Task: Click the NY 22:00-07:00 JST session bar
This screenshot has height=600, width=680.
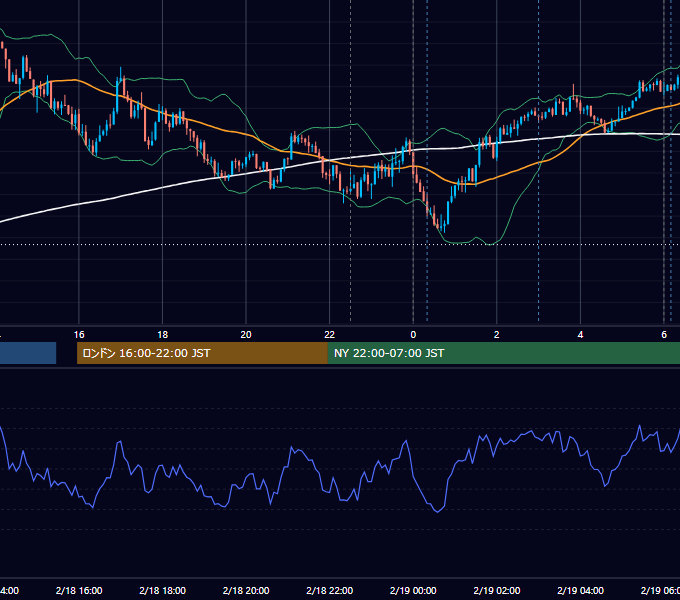Action: [503, 353]
